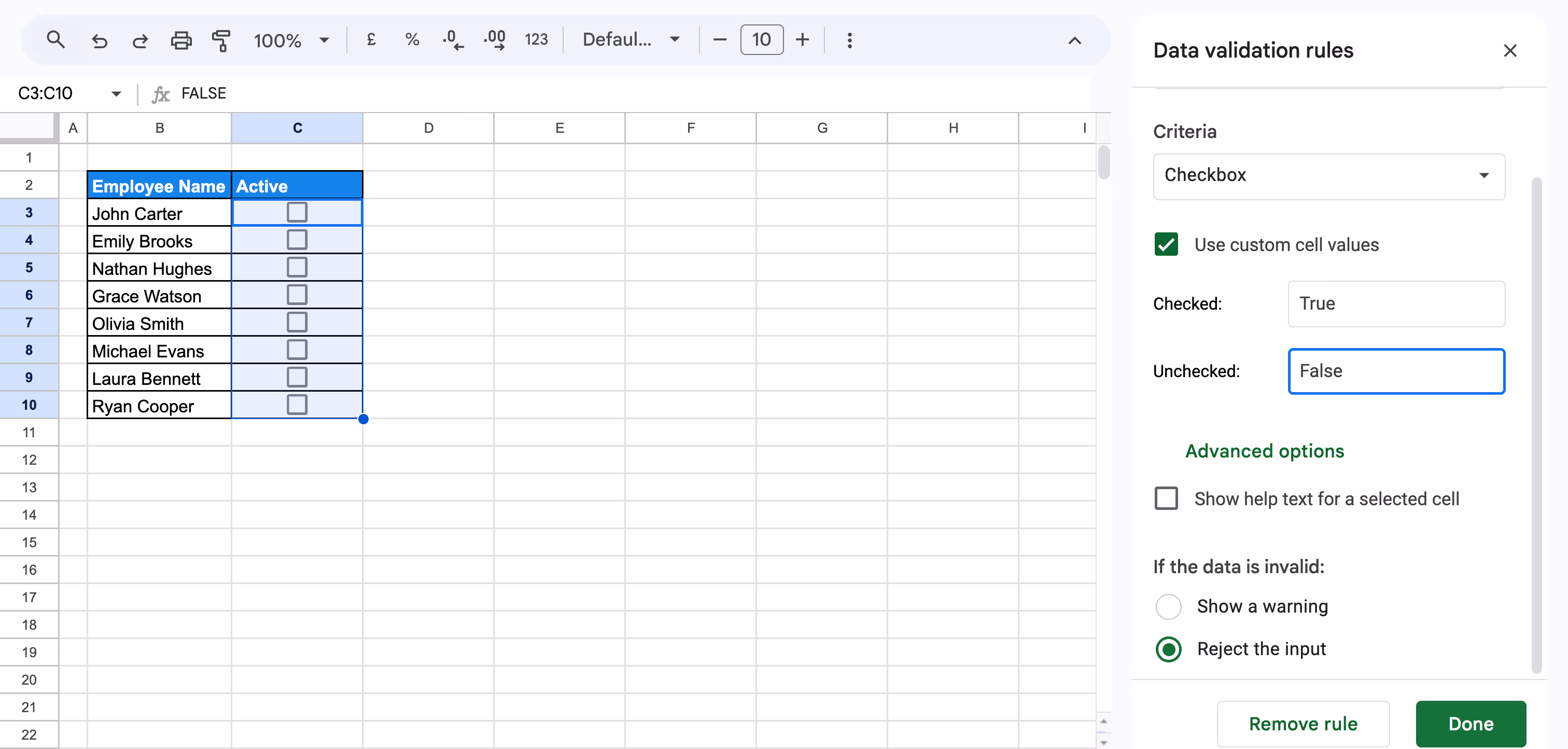Open the Print function
The height and width of the screenshot is (749, 1568).
pyautogui.click(x=181, y=39)
